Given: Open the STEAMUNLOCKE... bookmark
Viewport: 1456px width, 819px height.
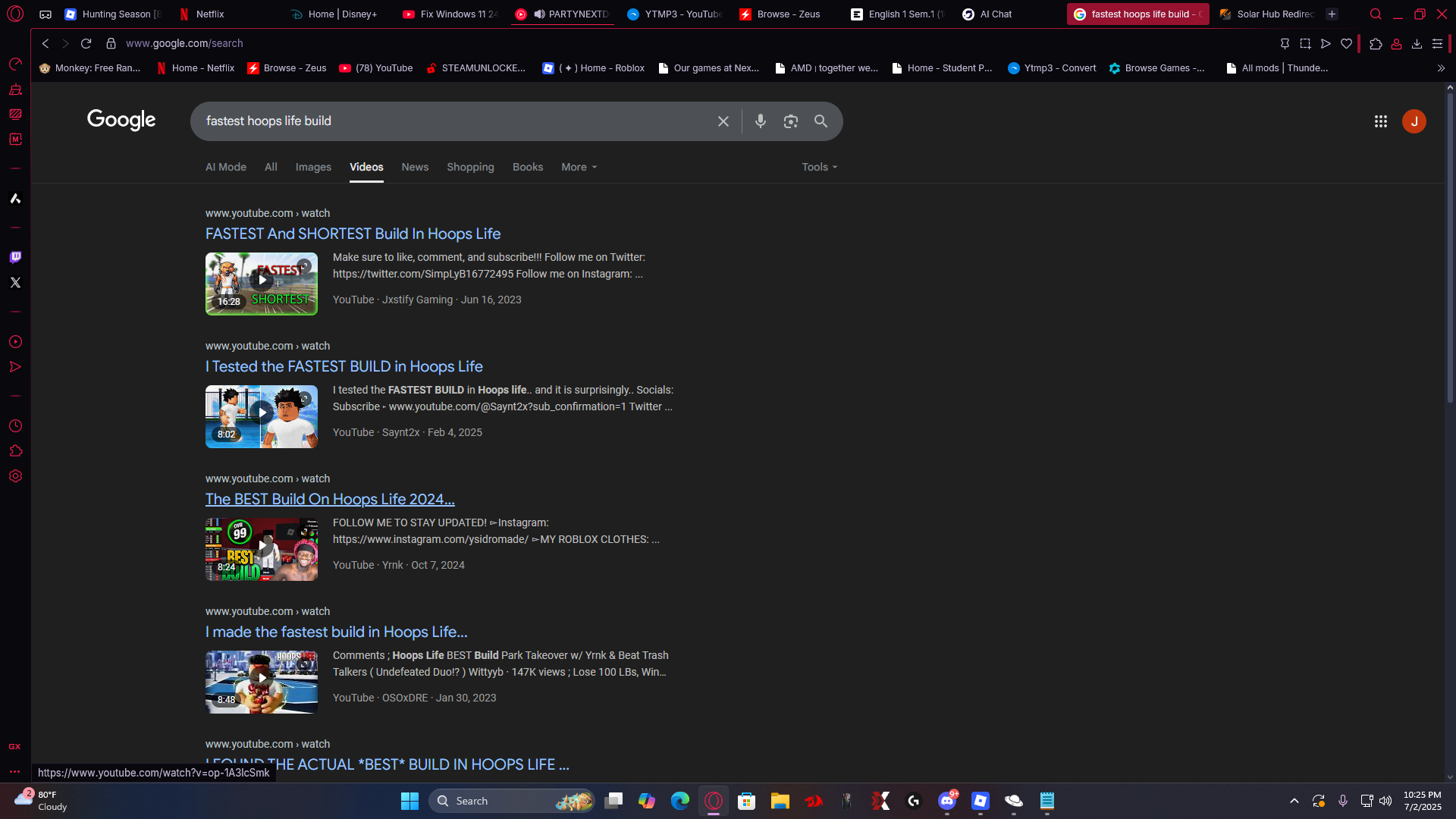Looking at the screenshot, I should coord(475,68).
